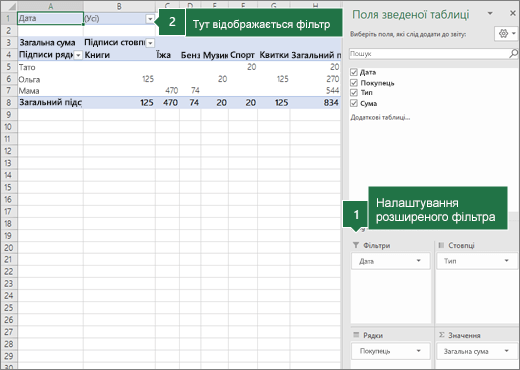This screenshot has width=520, height=370.
Task: Close the PivotTable fields pane
Action: click(513, 13)
